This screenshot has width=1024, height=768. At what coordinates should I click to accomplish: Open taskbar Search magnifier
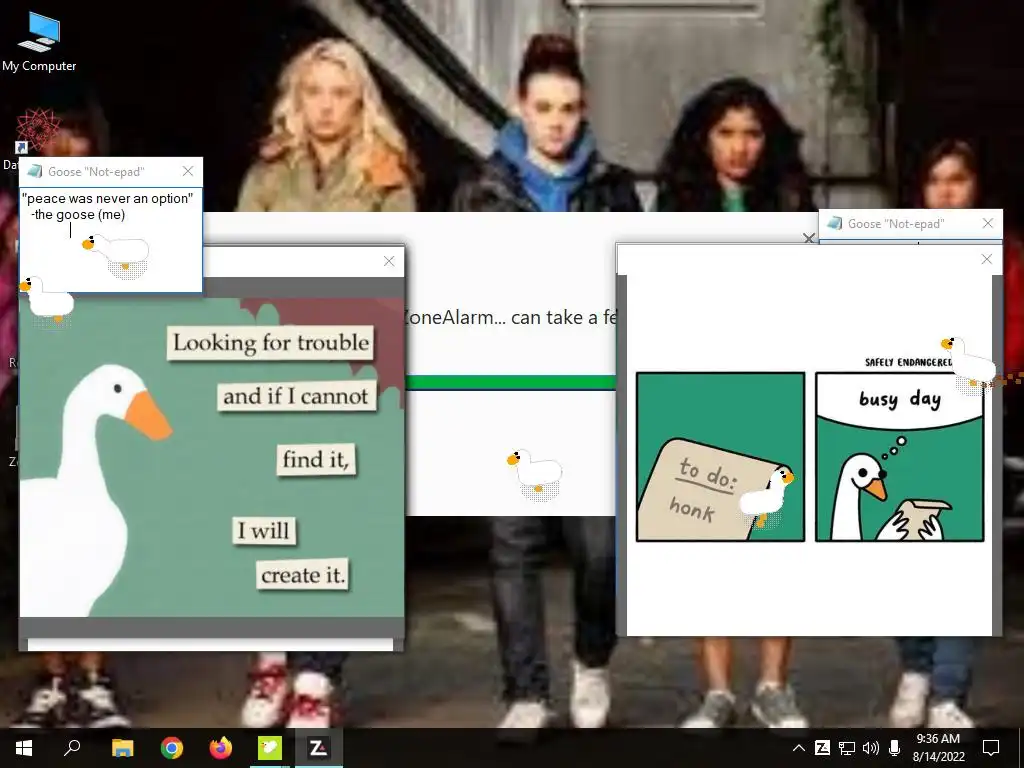pyautogui.click(x=72, y=748)
